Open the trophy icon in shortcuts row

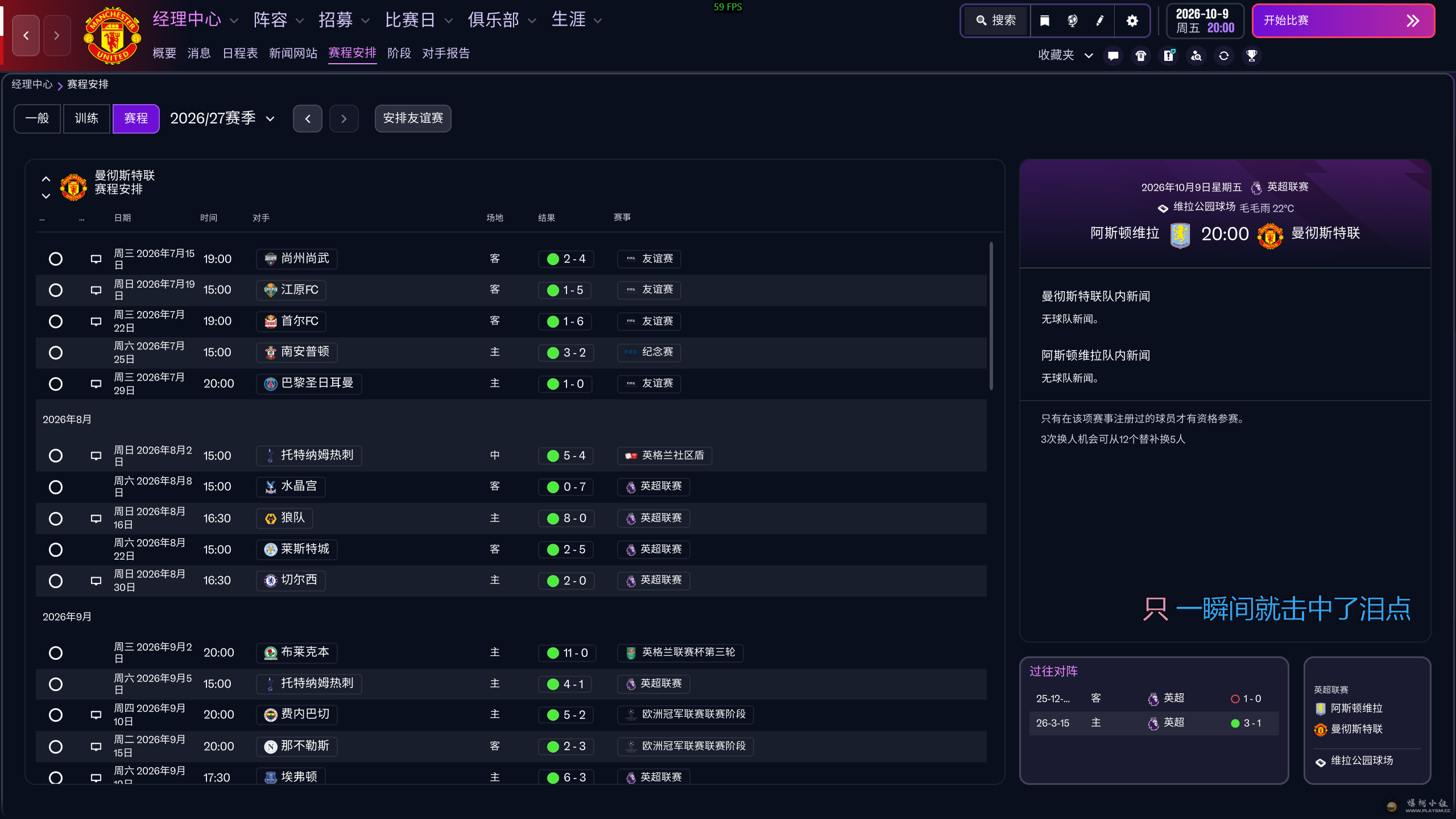click(x=1252, y=56)
